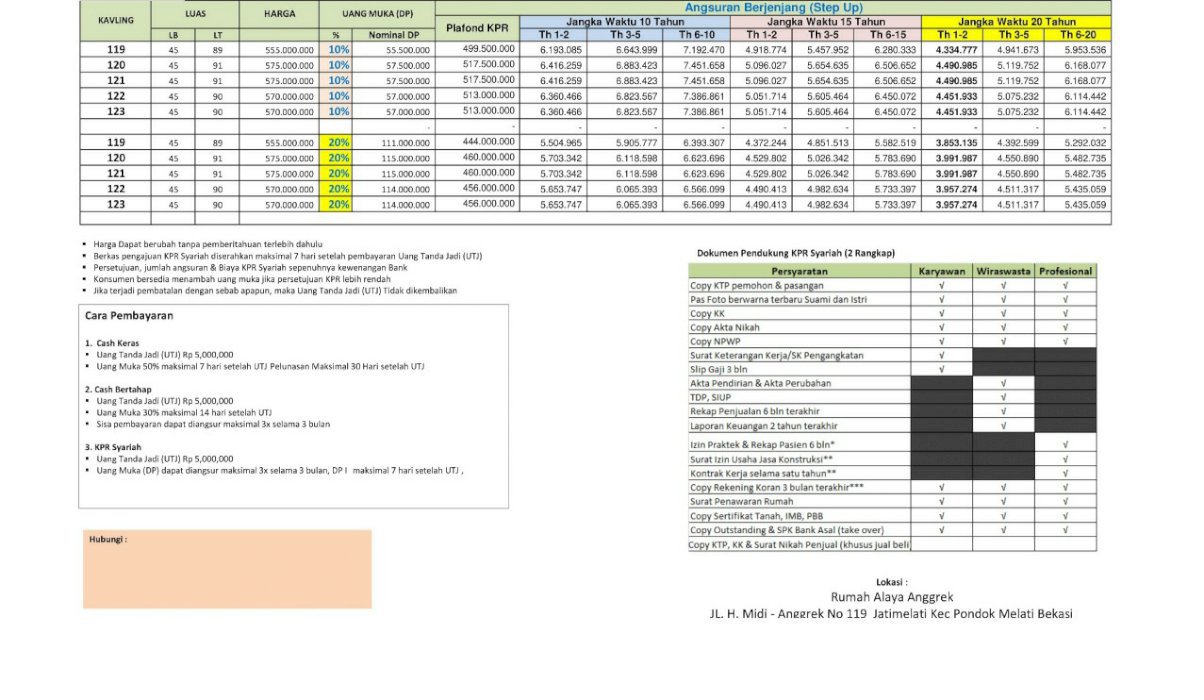
Task: Select the Jangka Waktu 15 Tahun header
Action: (825, 21)
